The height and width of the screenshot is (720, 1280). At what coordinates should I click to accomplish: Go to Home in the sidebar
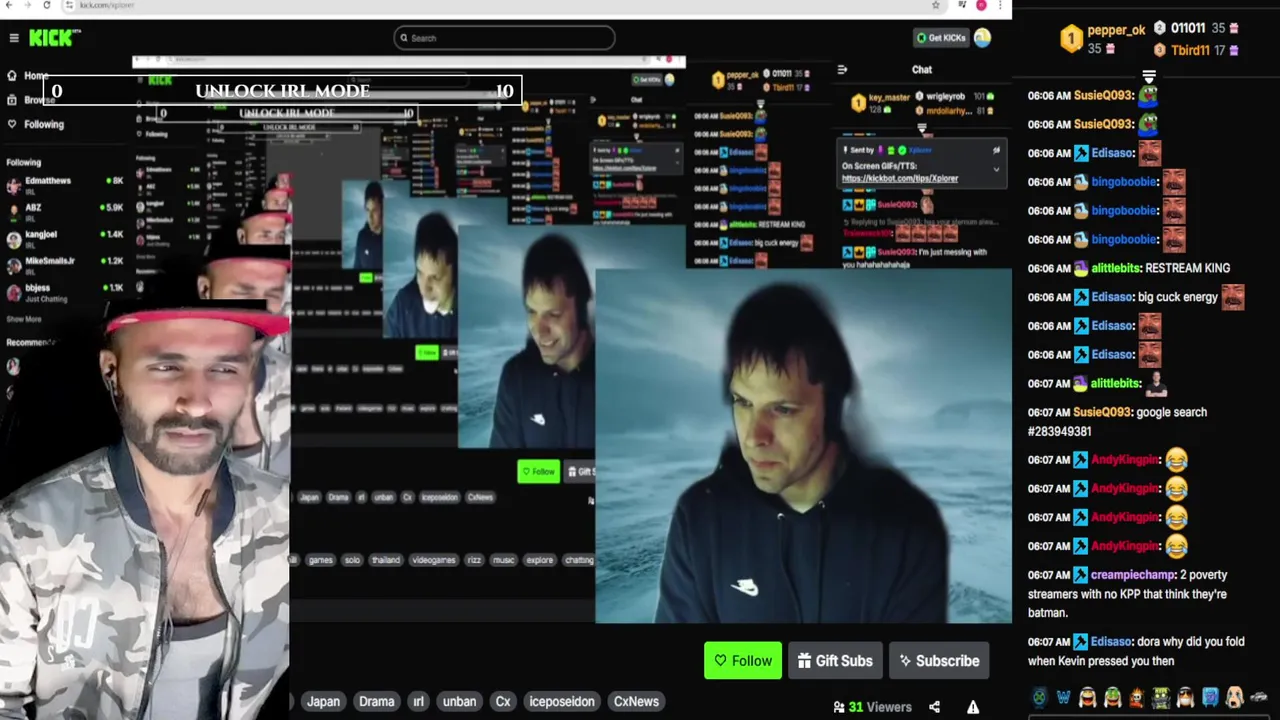tap(28, 76)
